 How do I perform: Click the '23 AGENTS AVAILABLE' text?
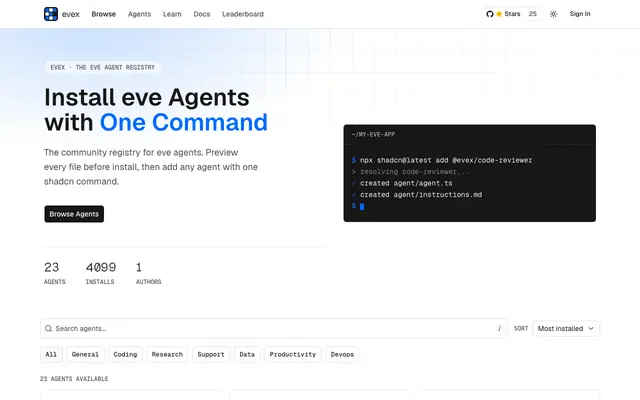tap(74, 379)
